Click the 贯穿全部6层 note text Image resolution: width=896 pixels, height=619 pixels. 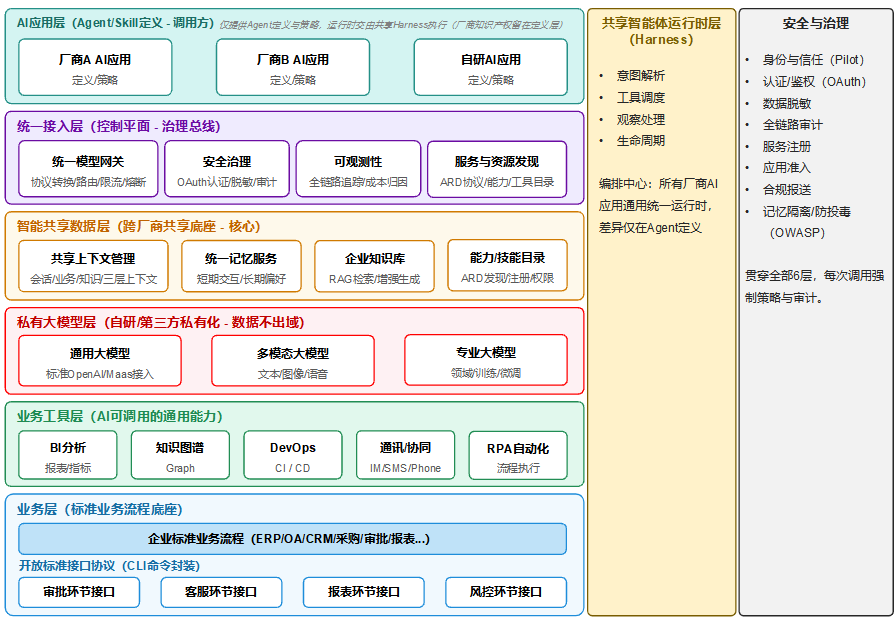click(814, 286)
